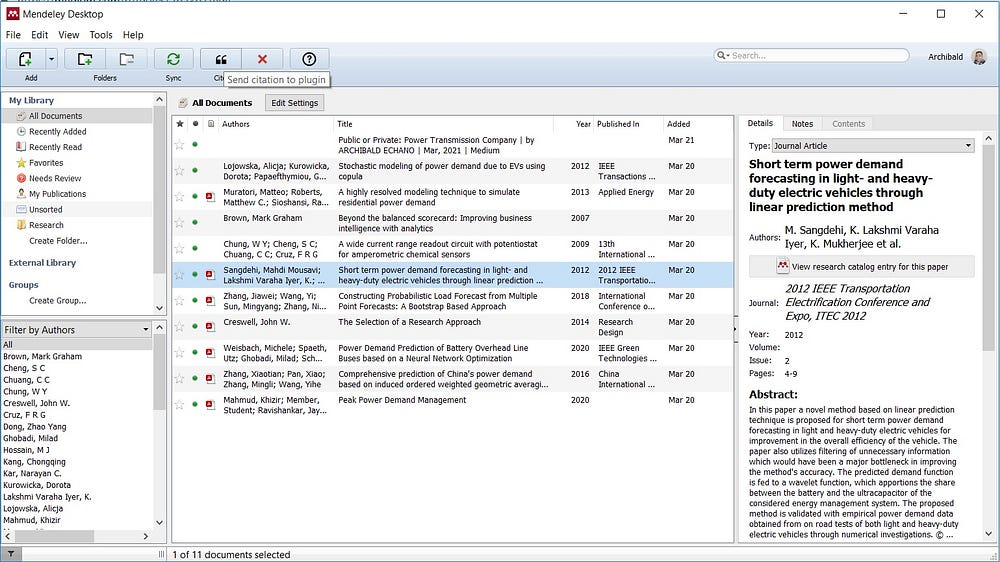
Task: Switch to the Notes tab
Action: point(802,124)
